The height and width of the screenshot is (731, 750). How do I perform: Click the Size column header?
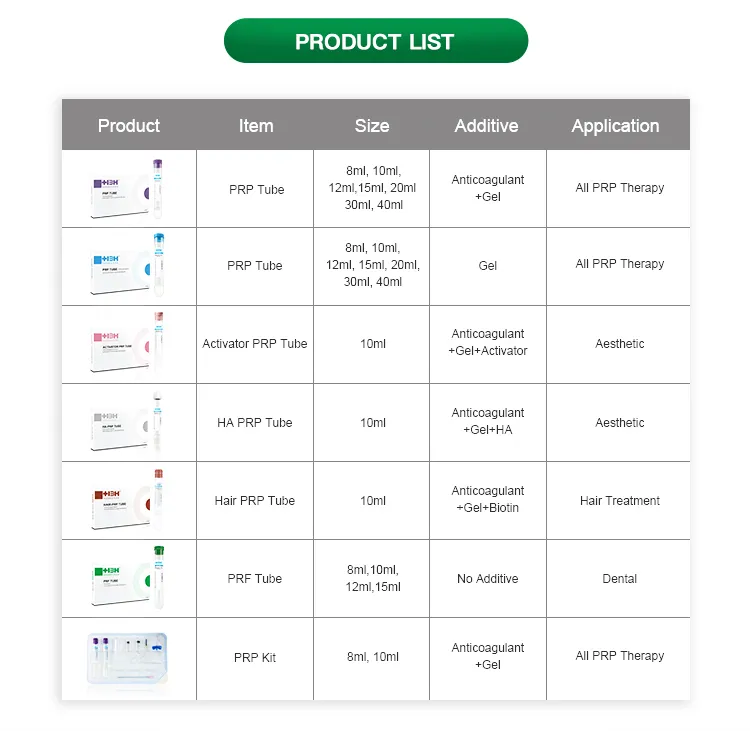point(372,125)
